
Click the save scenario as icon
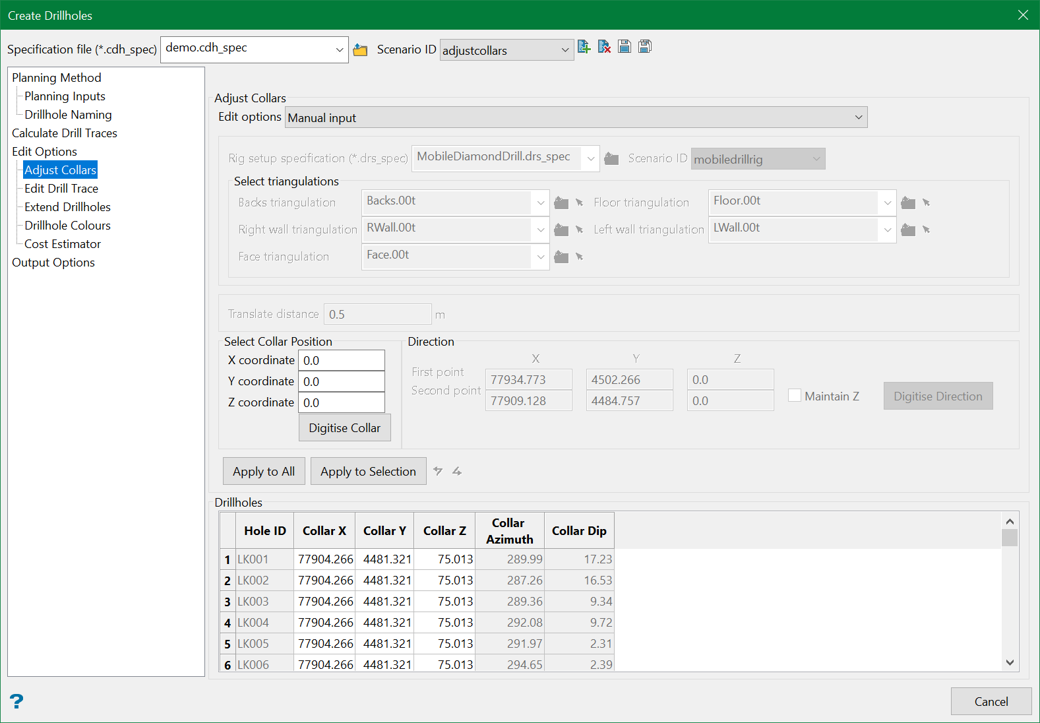pyautogui.click(x=645, y=47)
